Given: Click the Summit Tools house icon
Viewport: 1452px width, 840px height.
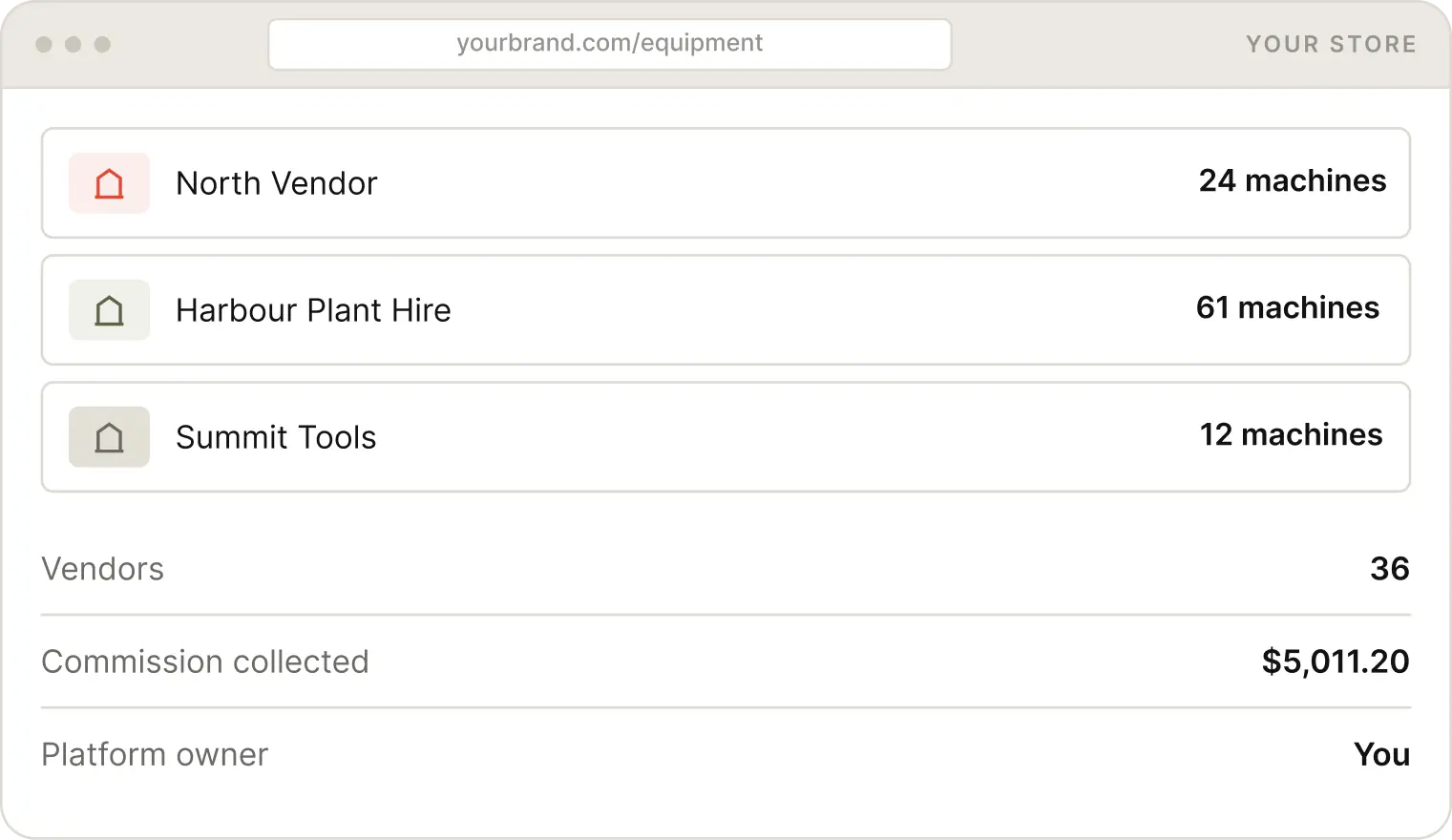Looking at the screenshot, I should [x=109, y=437].
